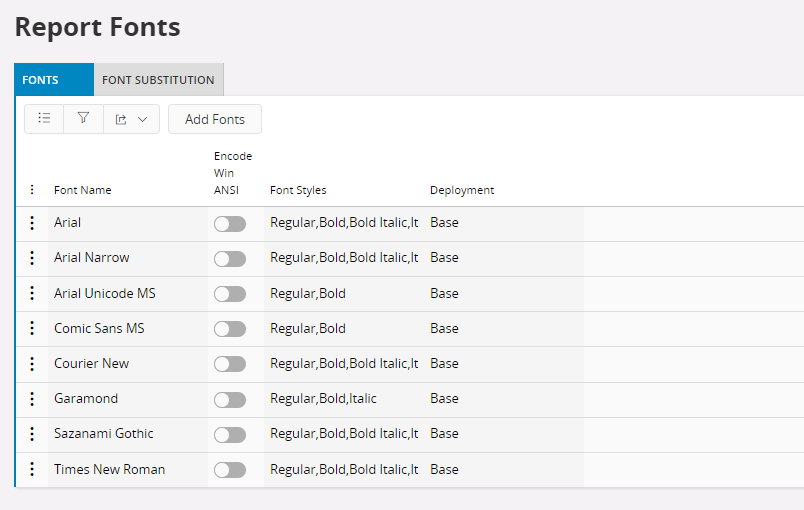The image size is (804, 510).
Task: Select the Arial Narrow font name cell
Action: click(92, 258)
